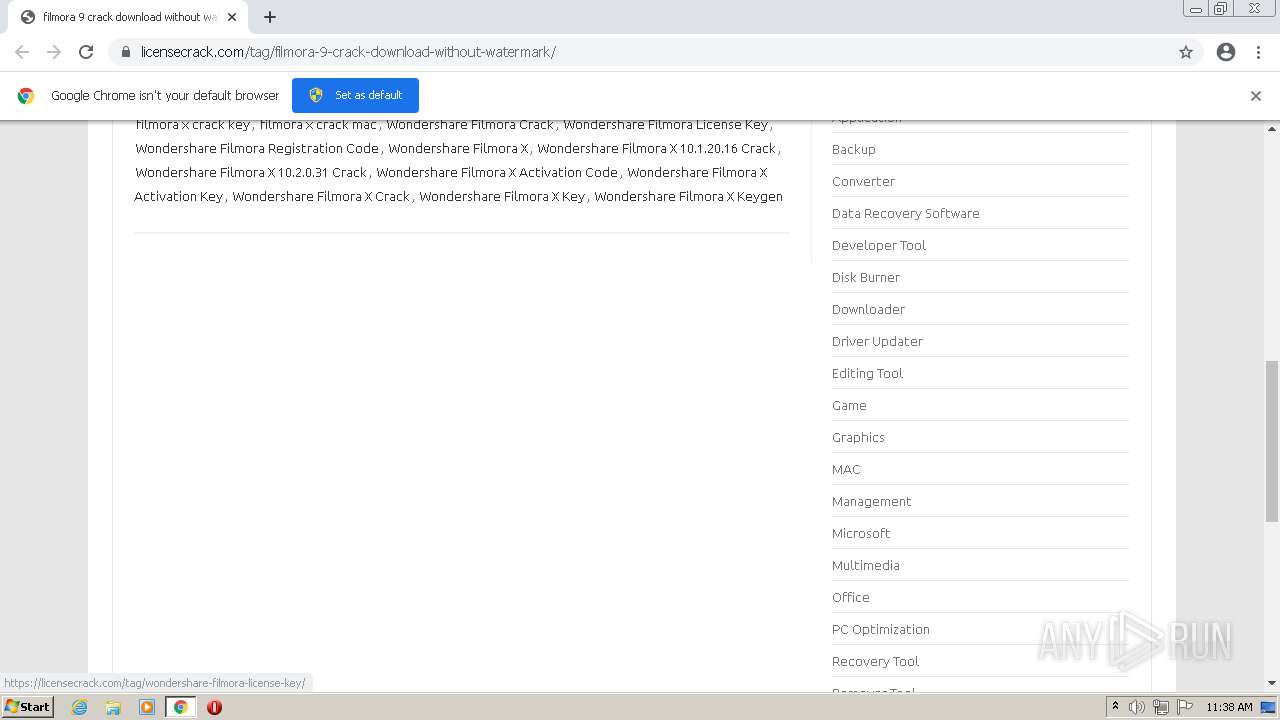The height and width of the screenshot is (720, 1280).
Task: Show hidden system tray icons
Action: (x=1116, y=707)
